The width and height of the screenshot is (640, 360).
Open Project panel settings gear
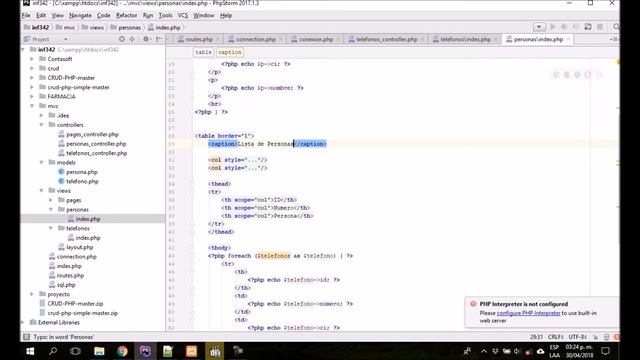[x=146, y=39]
